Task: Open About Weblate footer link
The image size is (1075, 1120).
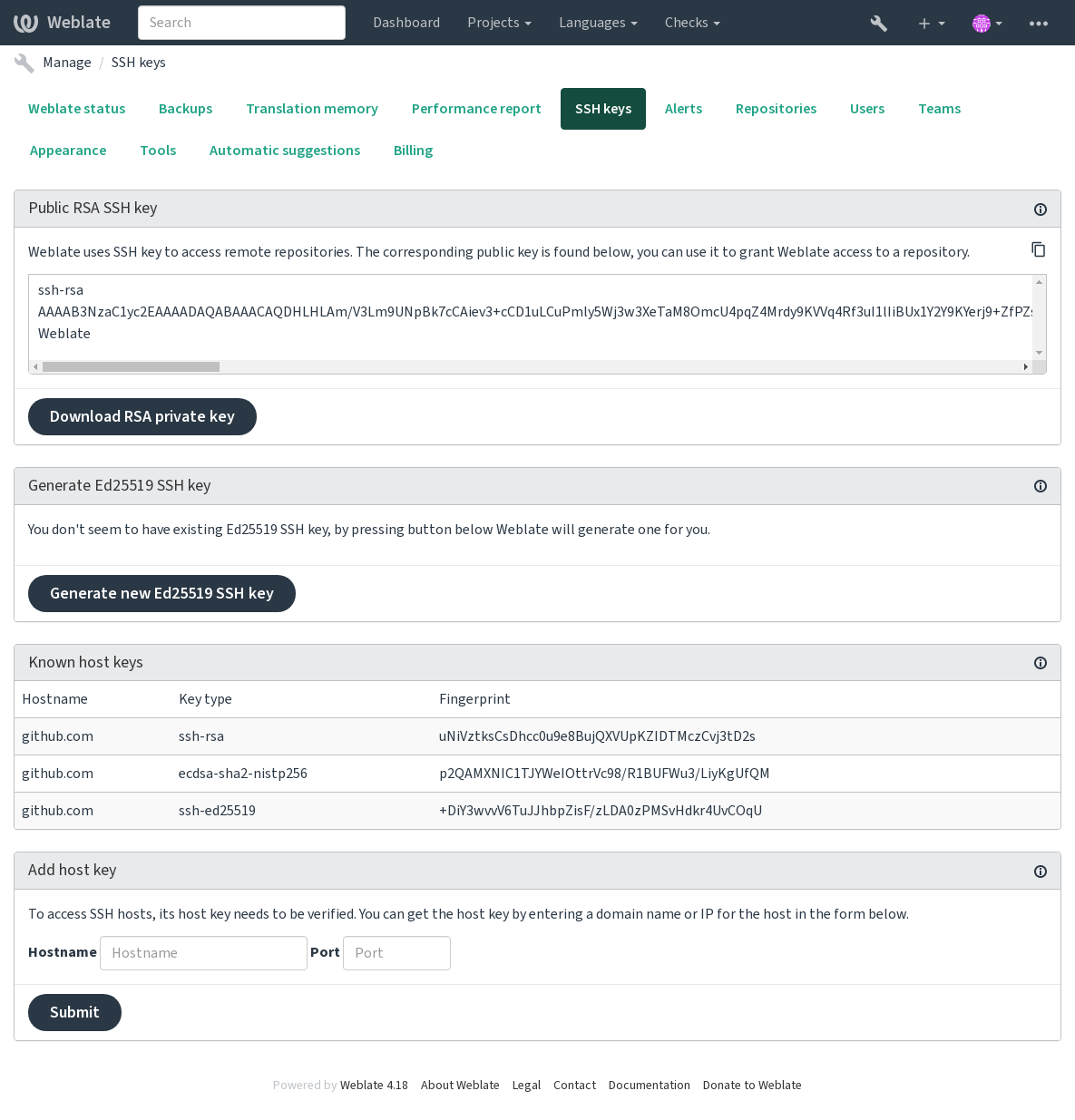Action: click(x=460, y=1086)
